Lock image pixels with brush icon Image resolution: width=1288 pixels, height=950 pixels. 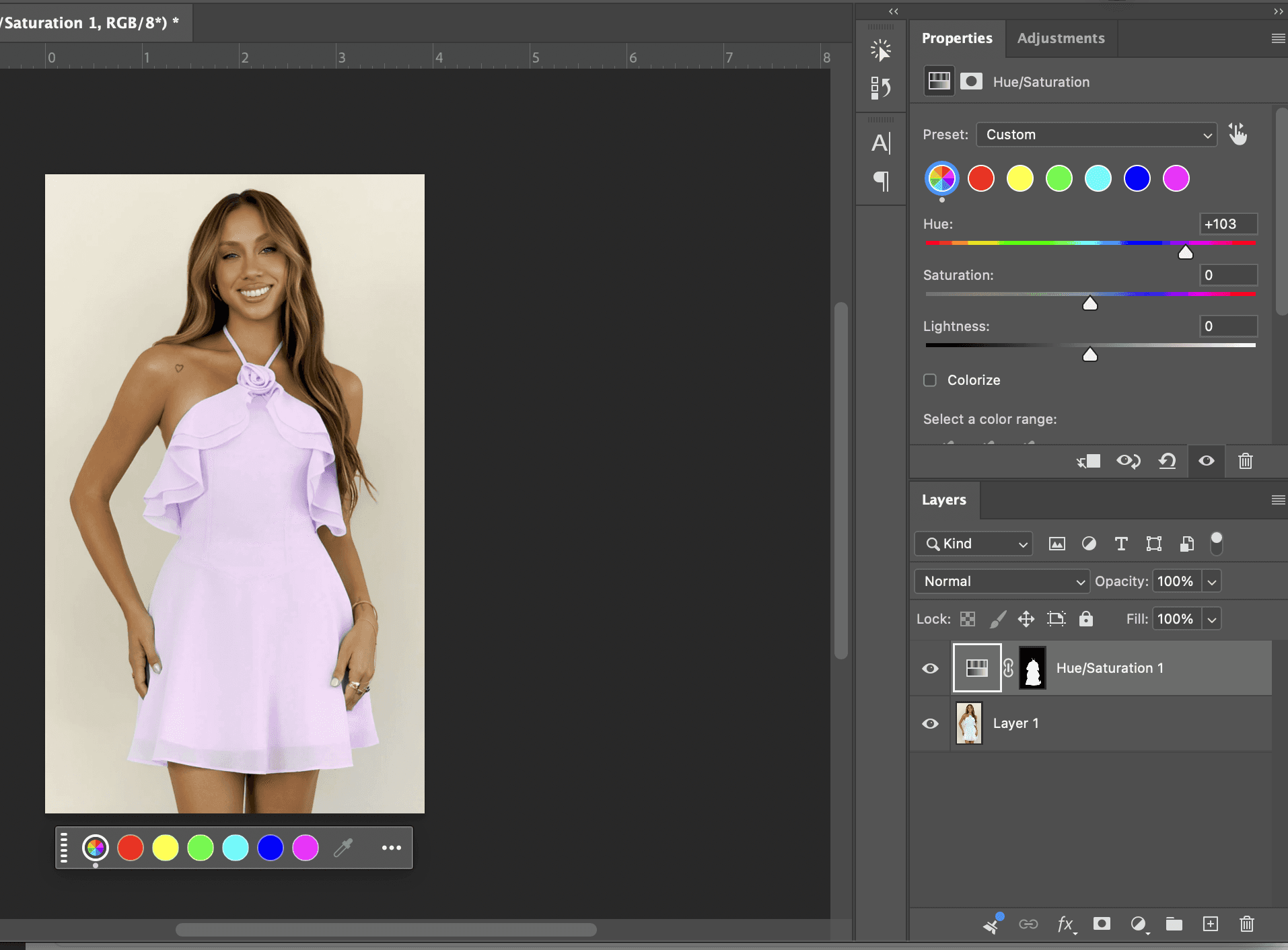tap(998, 619)
